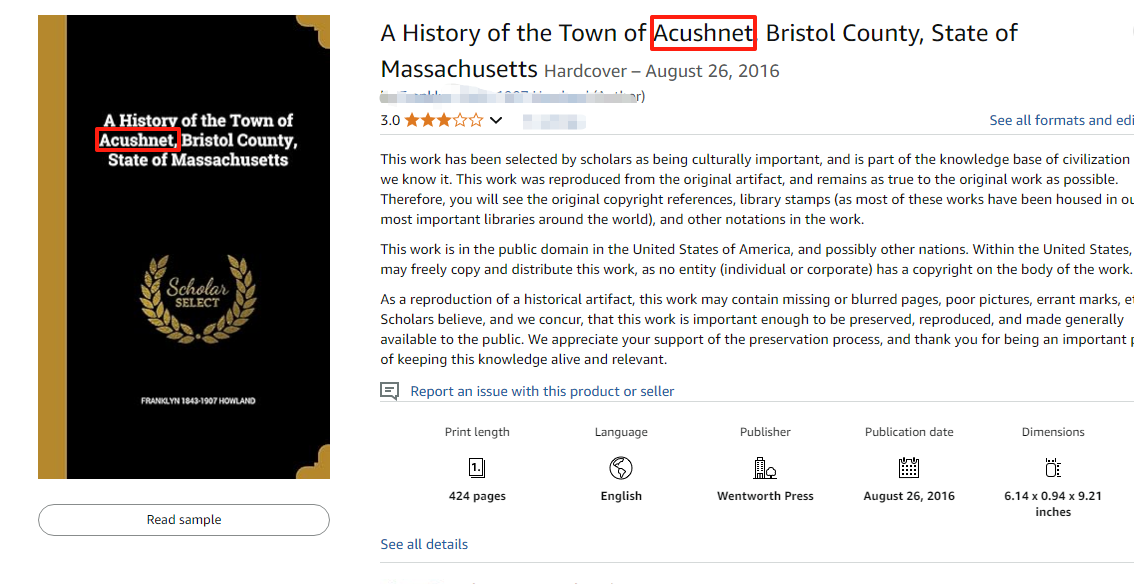Open the See all formats and editions link
The height and width of the screenshot is (584, 1134).
pyautogui.click(x=1060, y=120)
